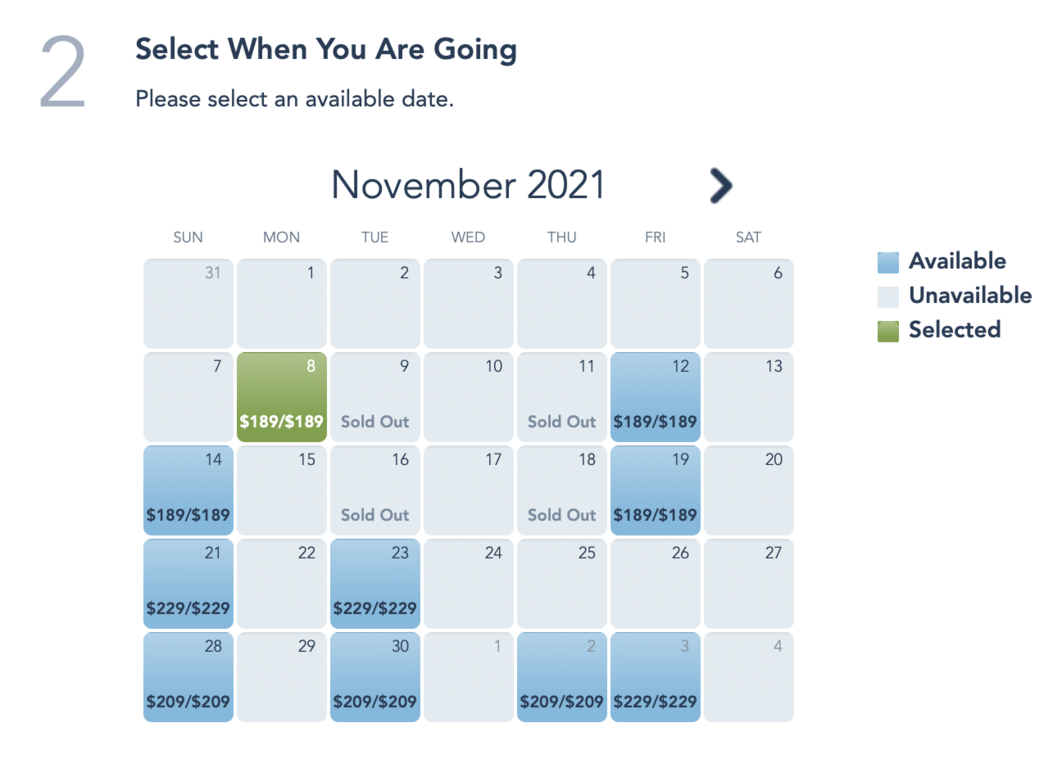Click the blue Available legend swatch
This screenshot has height=768, width=1062.
click(x=888, y=262)
